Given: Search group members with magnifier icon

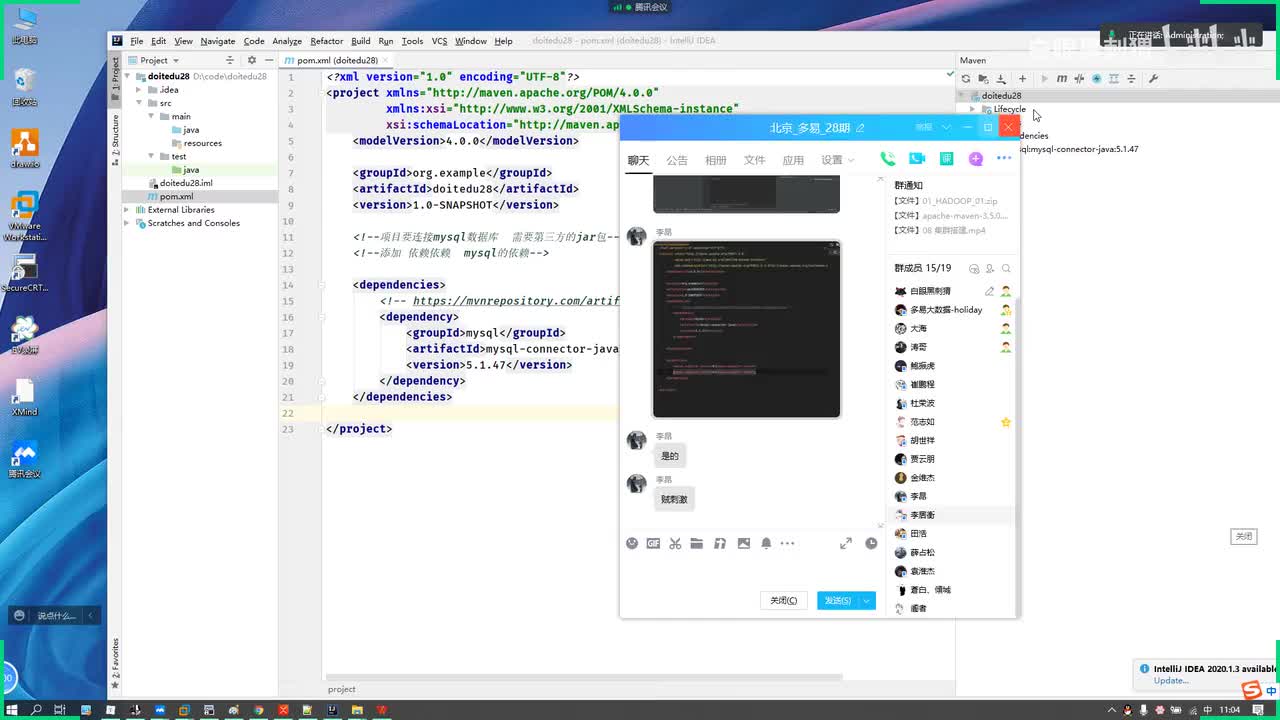Looking at the screenshot, I should (x=1006, y=269).
